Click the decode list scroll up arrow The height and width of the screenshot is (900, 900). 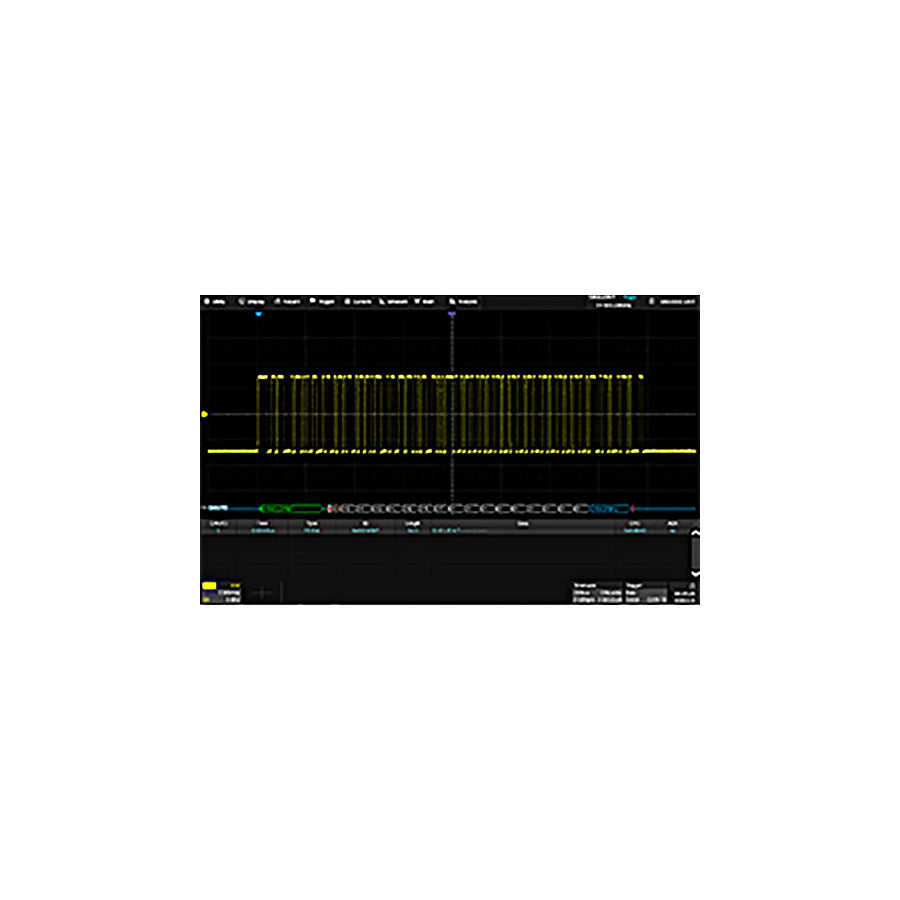[695, 533]
